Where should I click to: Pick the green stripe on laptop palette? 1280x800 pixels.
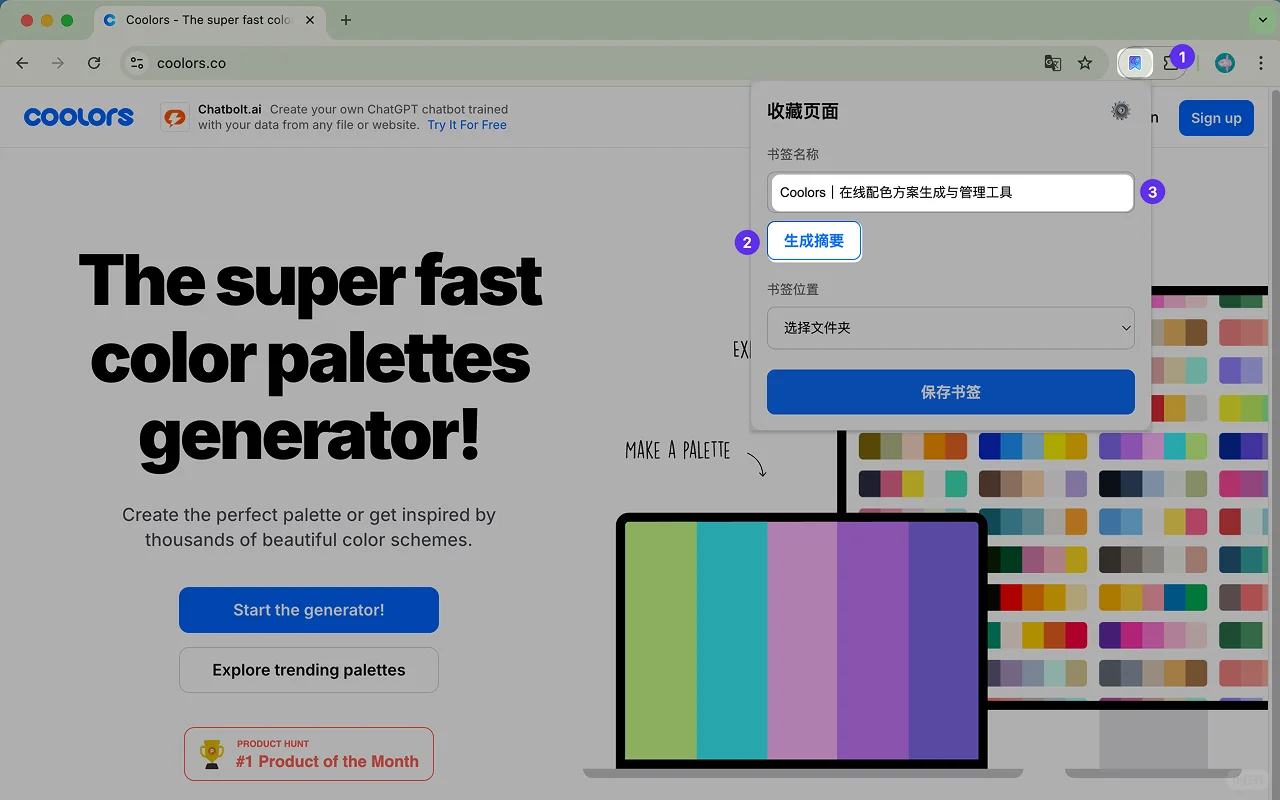click(x=661, y=640)
